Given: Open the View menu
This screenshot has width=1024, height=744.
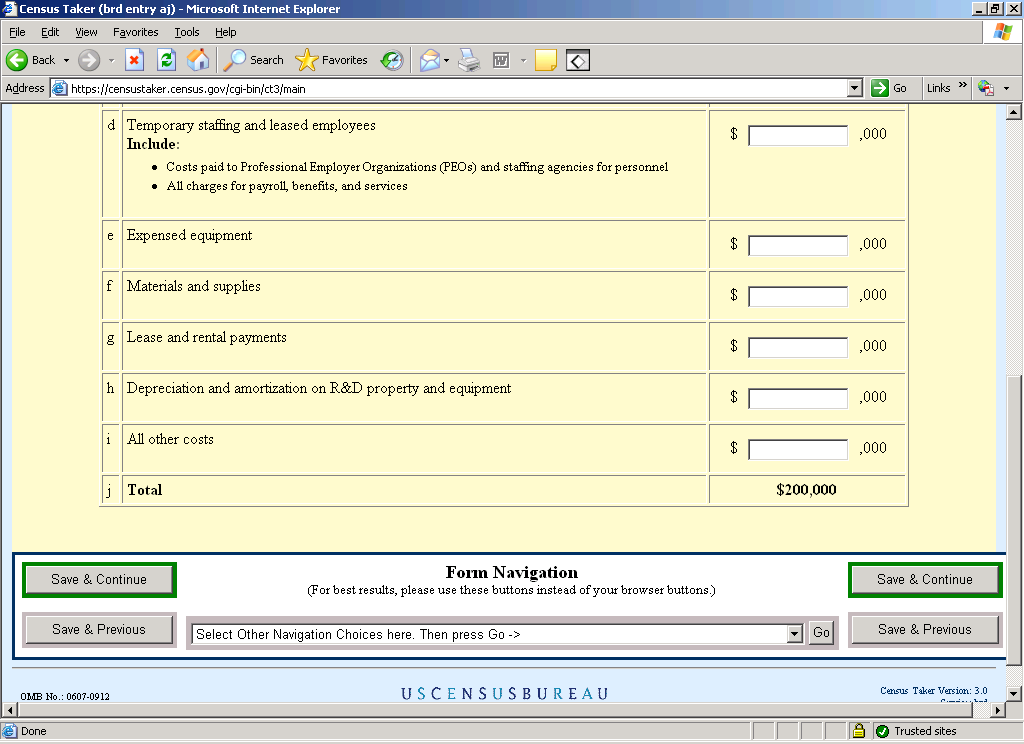Looking at the screenshot, I should click(86, 32).
